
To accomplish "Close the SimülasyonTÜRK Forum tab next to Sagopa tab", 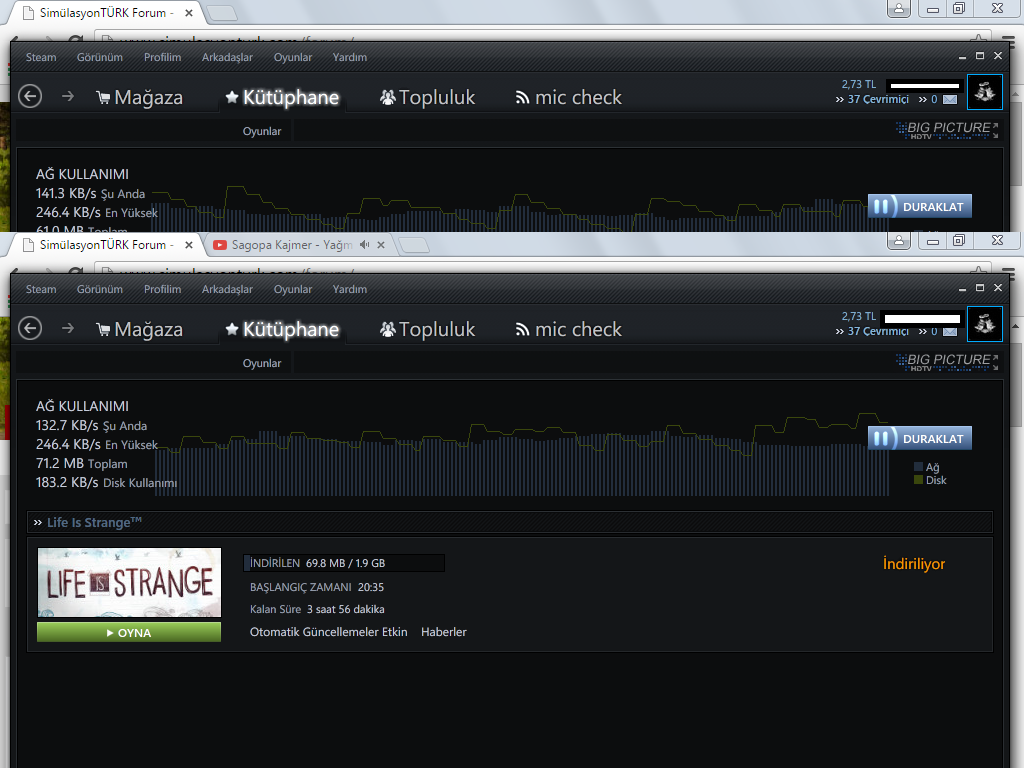I will point(189,245).
